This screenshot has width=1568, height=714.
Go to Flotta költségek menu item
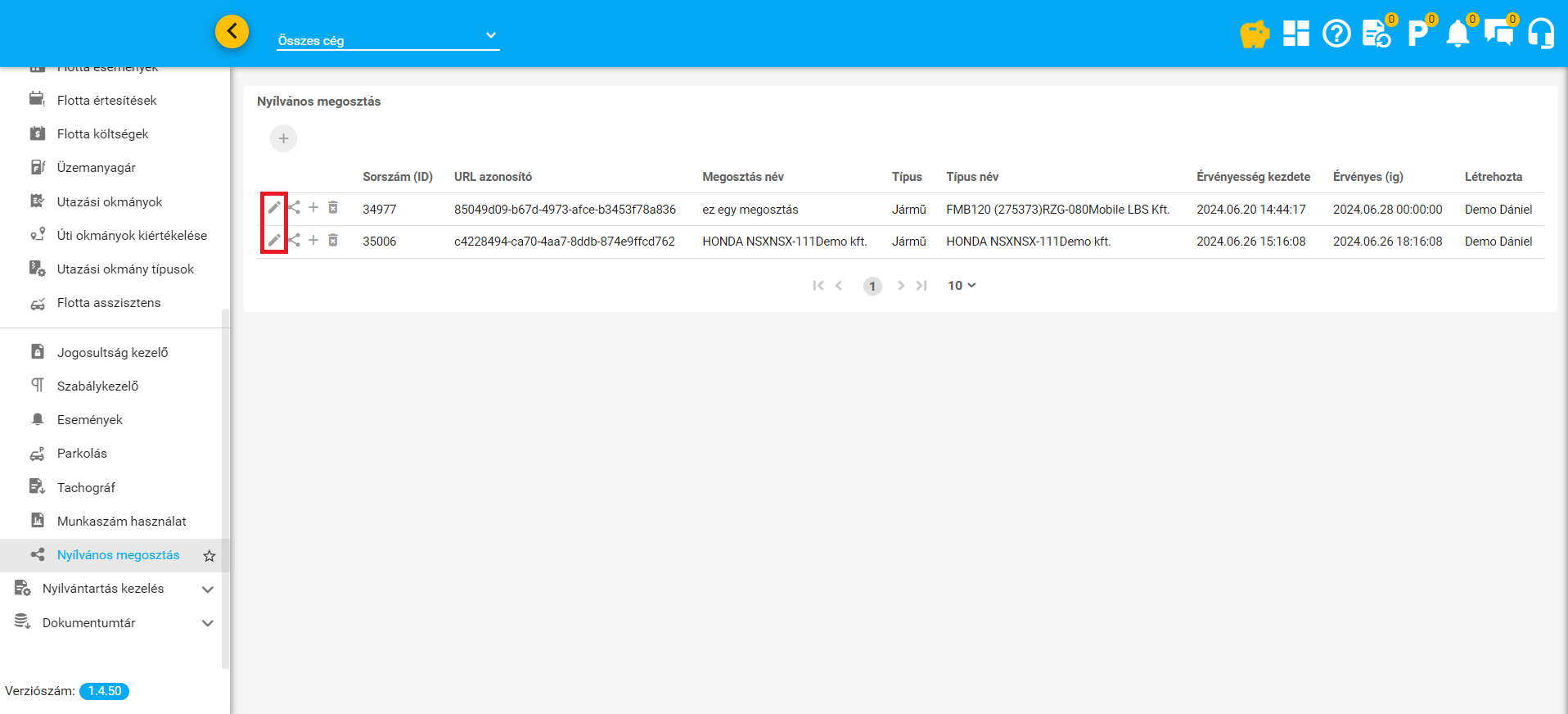[x=102, y=134]
